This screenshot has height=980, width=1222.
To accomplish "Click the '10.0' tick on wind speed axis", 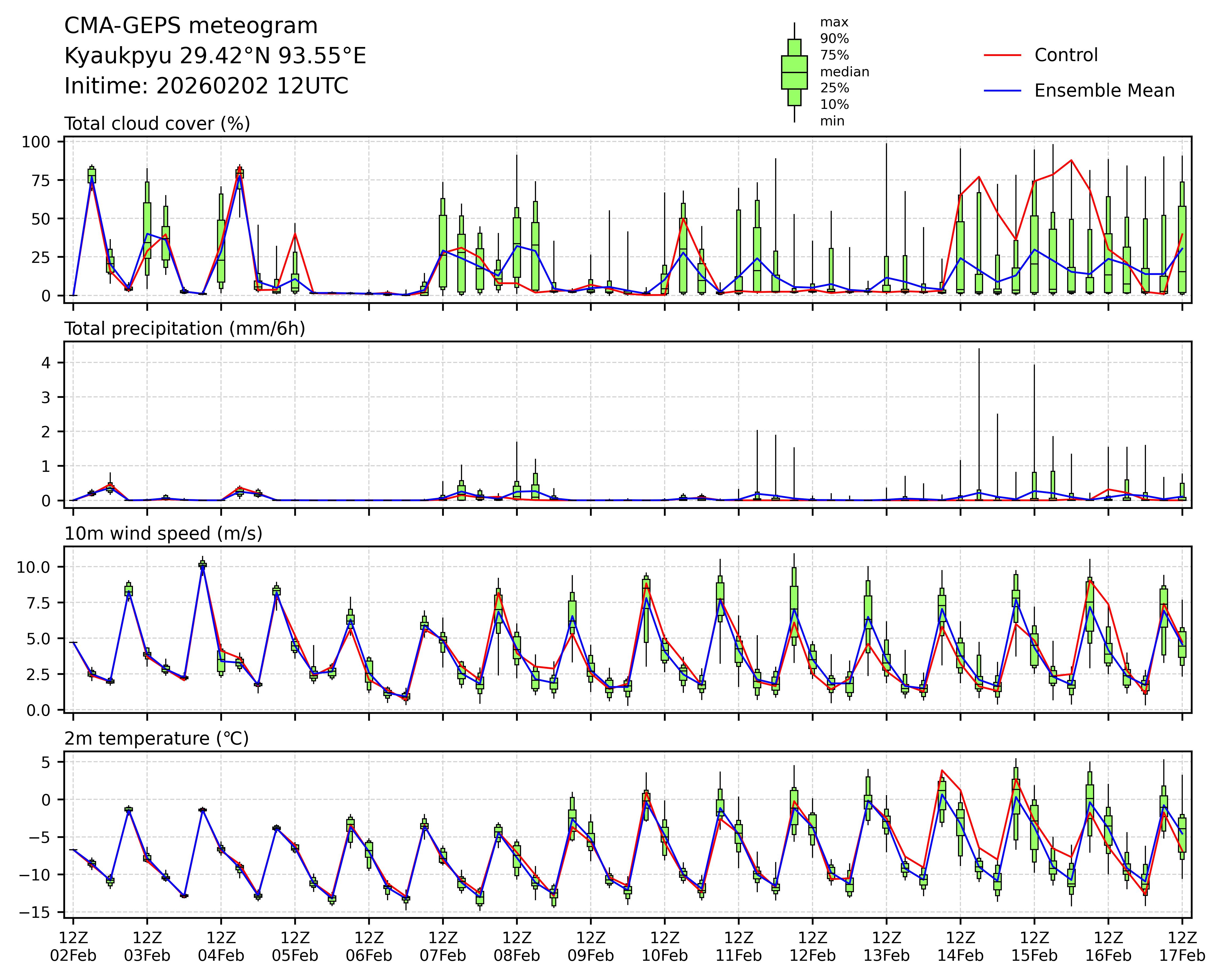I will coord(33,567).
